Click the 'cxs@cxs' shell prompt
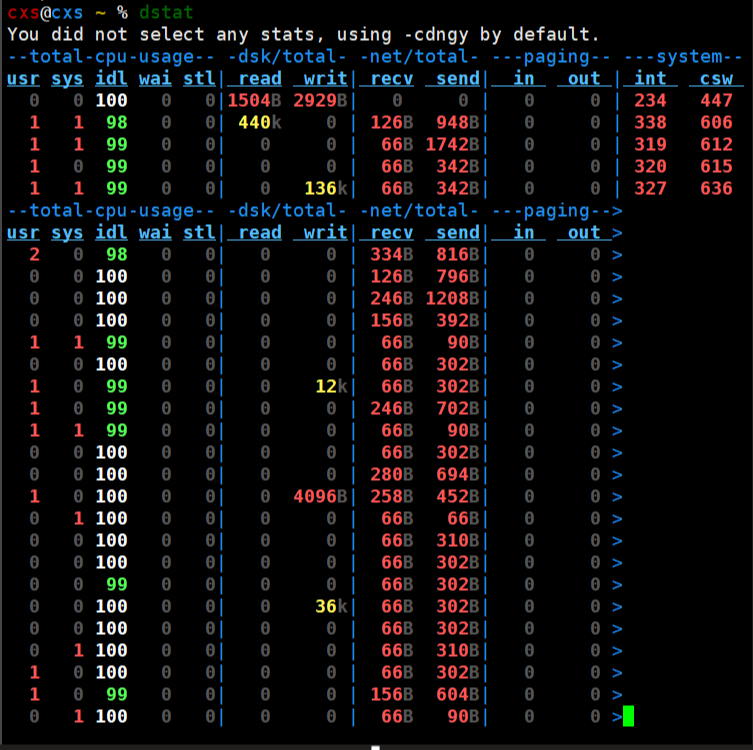Image resolution: width=753 pixels, height=750 pixels. 45,12
